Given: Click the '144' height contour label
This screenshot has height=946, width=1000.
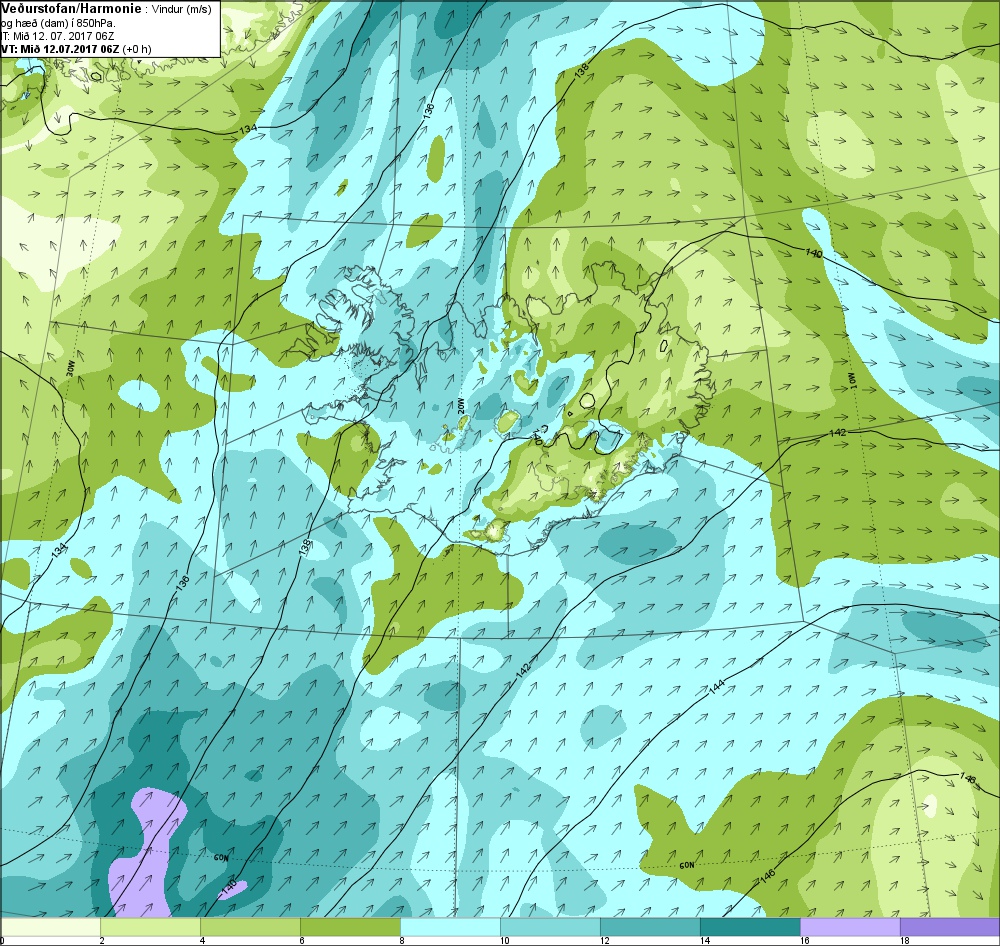Looking at the screenshot, I should pos(717,687).
